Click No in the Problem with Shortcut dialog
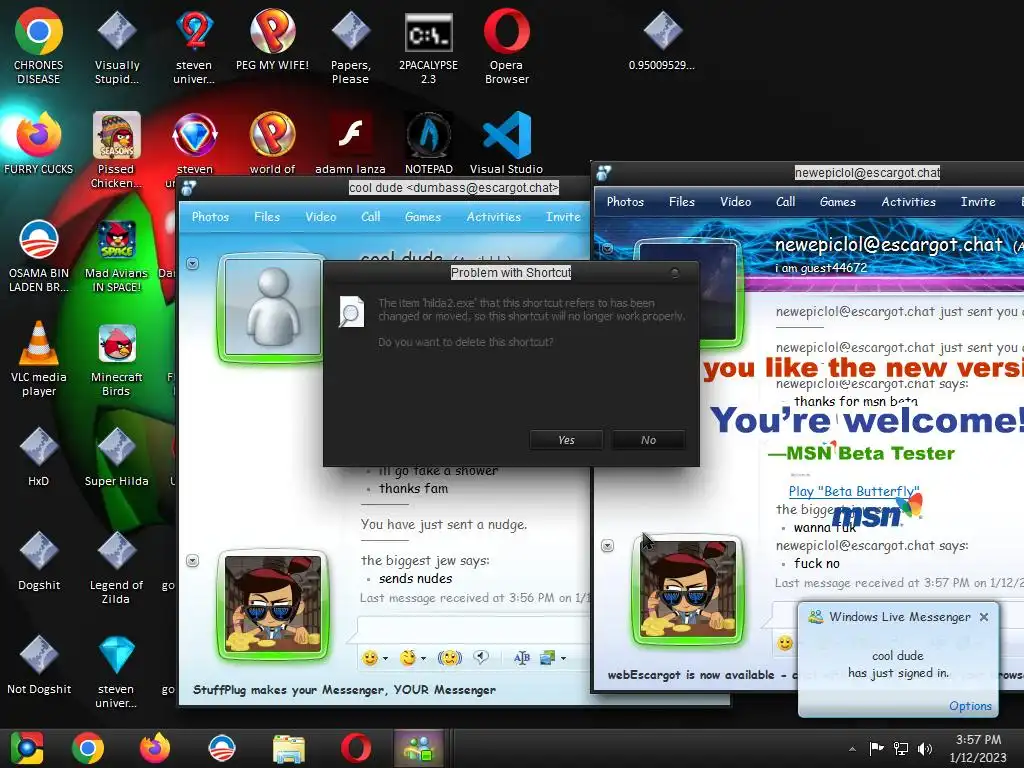 click(x=648, y=440)
